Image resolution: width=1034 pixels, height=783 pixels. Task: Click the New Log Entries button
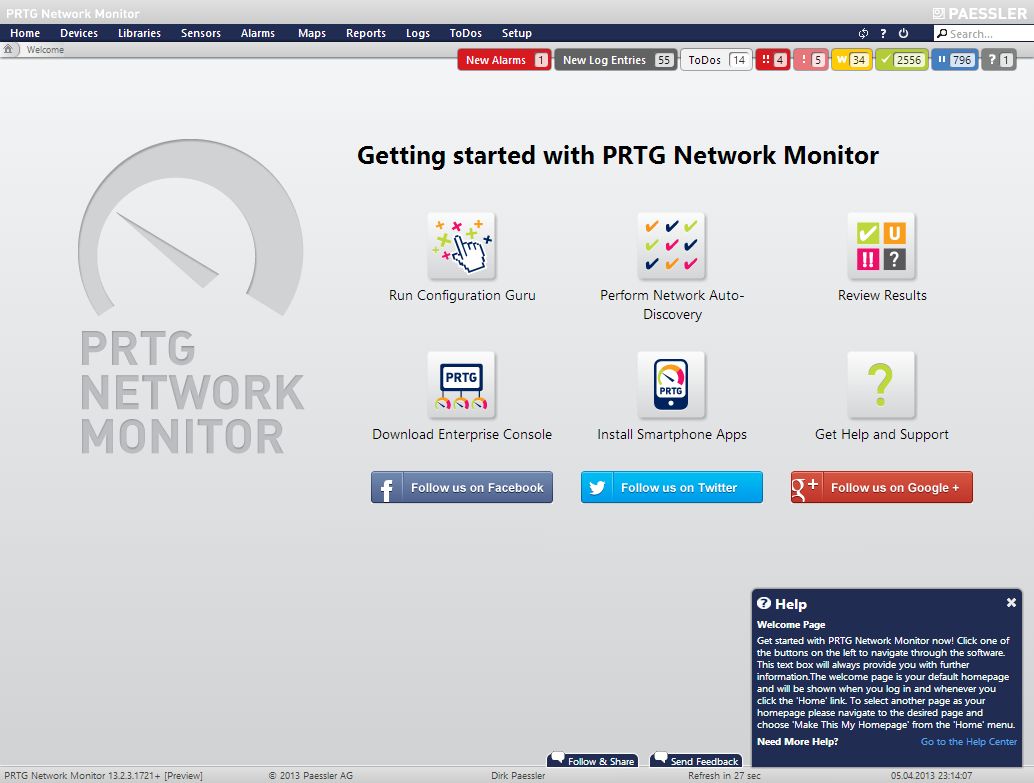(615, 60)
